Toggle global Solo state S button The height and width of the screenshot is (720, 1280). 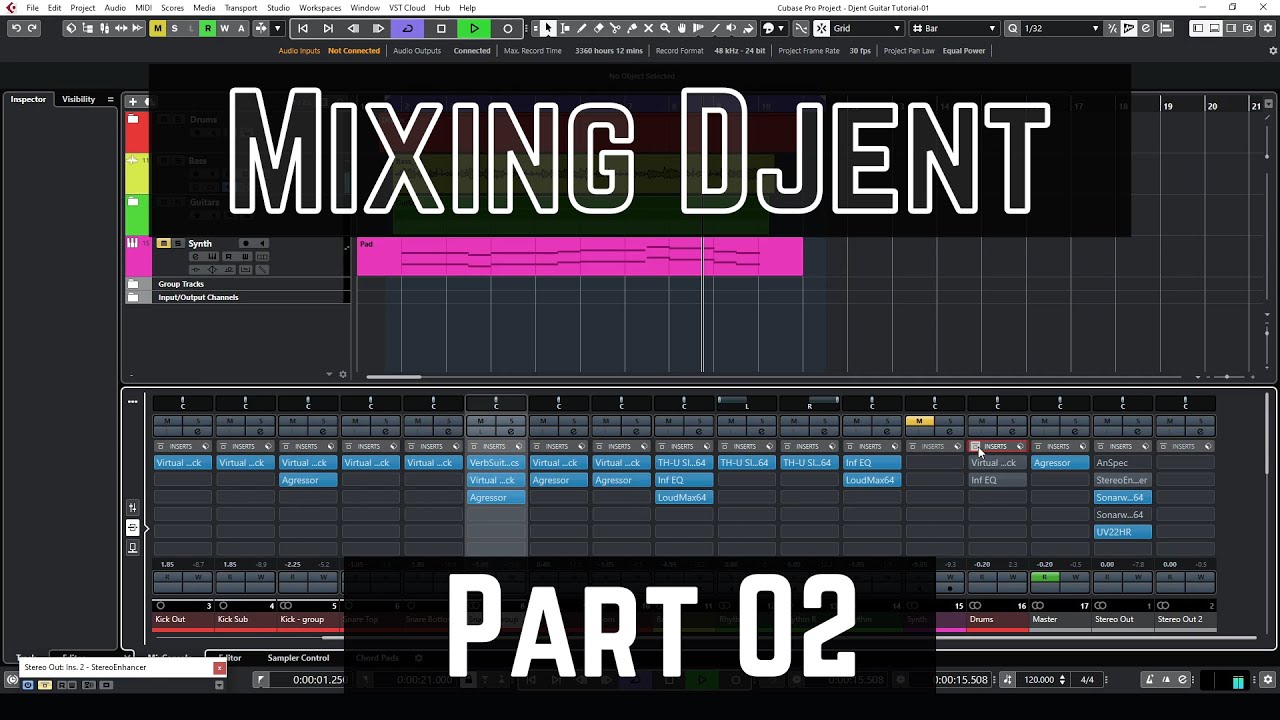(x=174, y=28)
